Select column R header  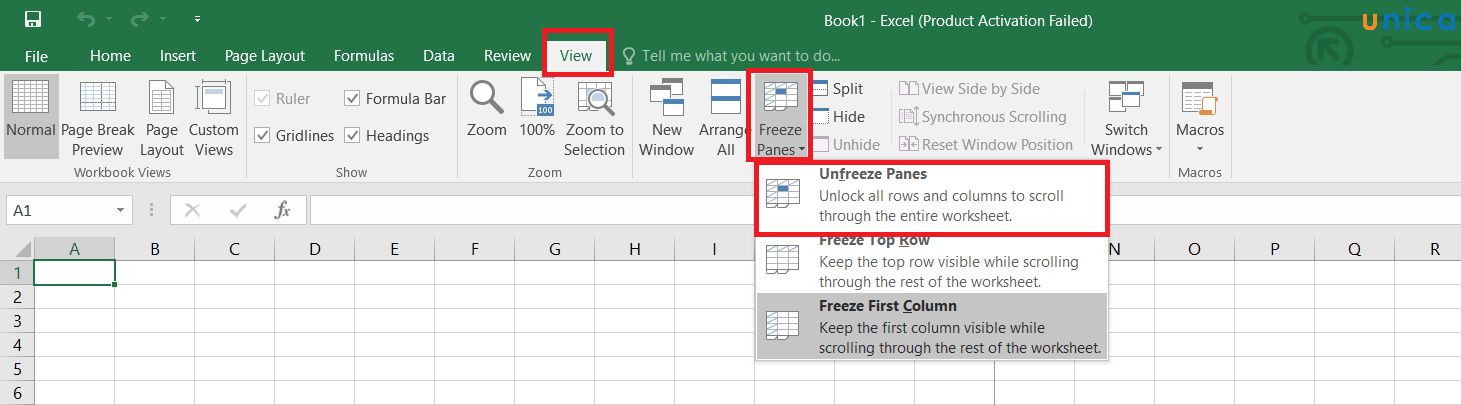coord(1435,249)
